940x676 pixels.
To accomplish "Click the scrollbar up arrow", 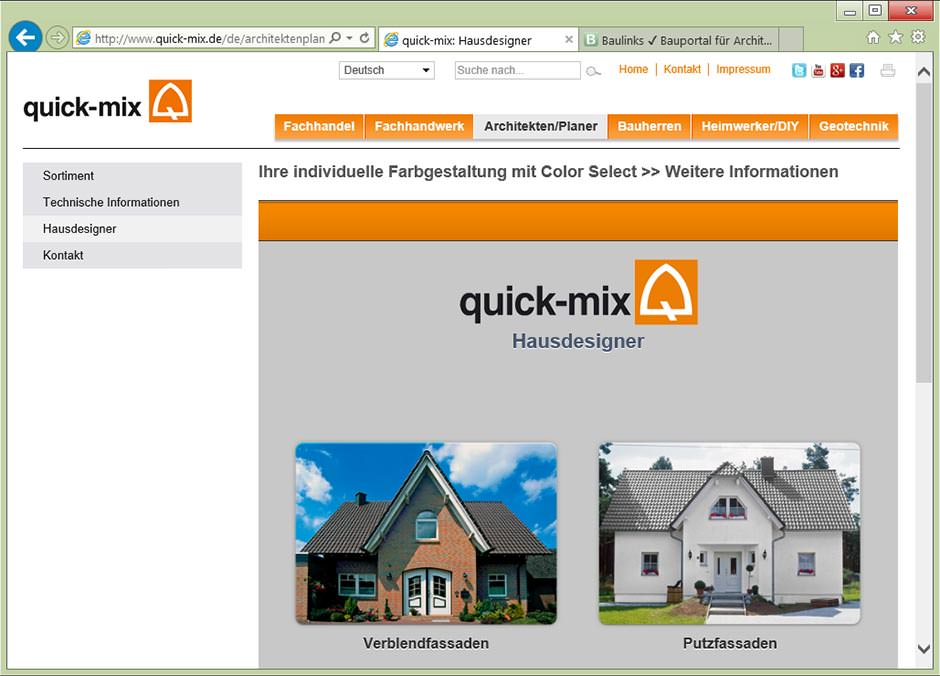I will (x=924, y=72).
